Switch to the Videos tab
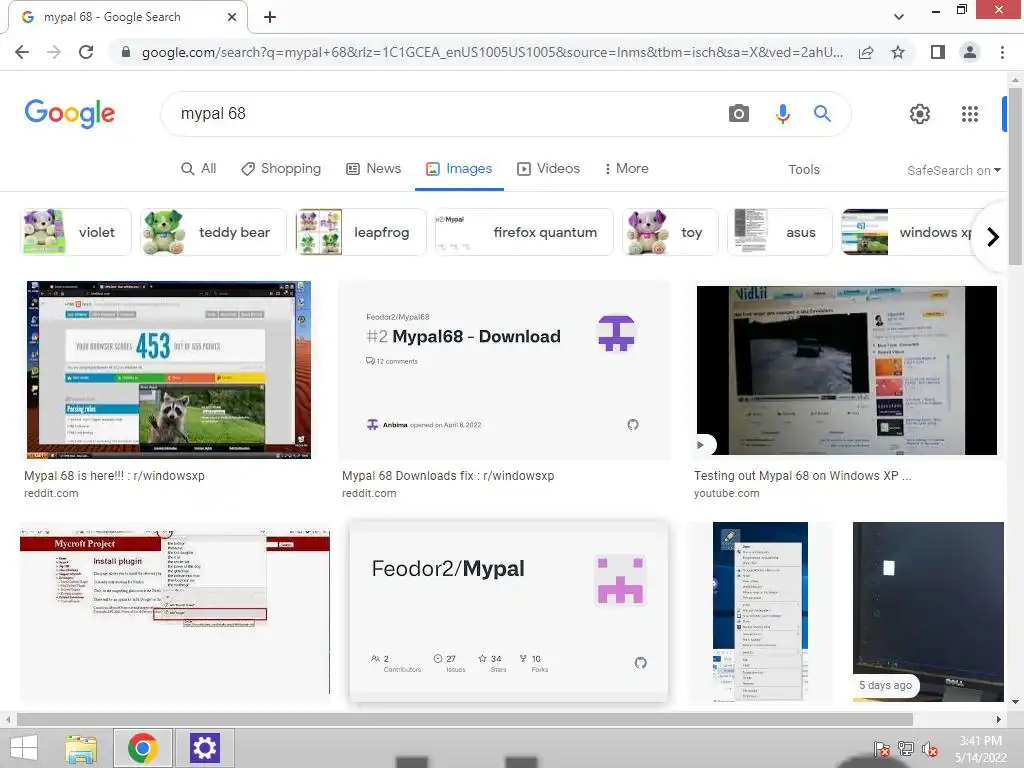This screenshot has height=768, width=1024. coord(548,168)
